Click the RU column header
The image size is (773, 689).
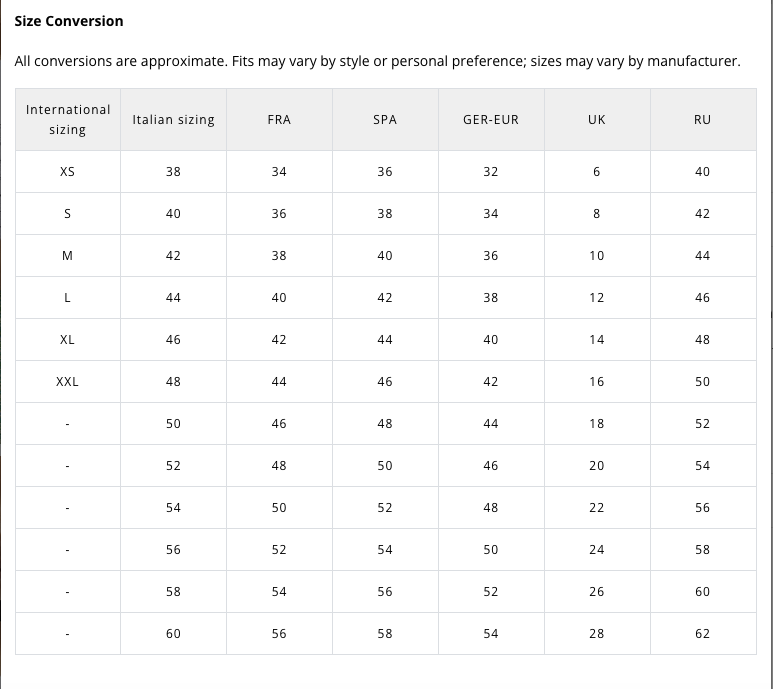point(702,119)
